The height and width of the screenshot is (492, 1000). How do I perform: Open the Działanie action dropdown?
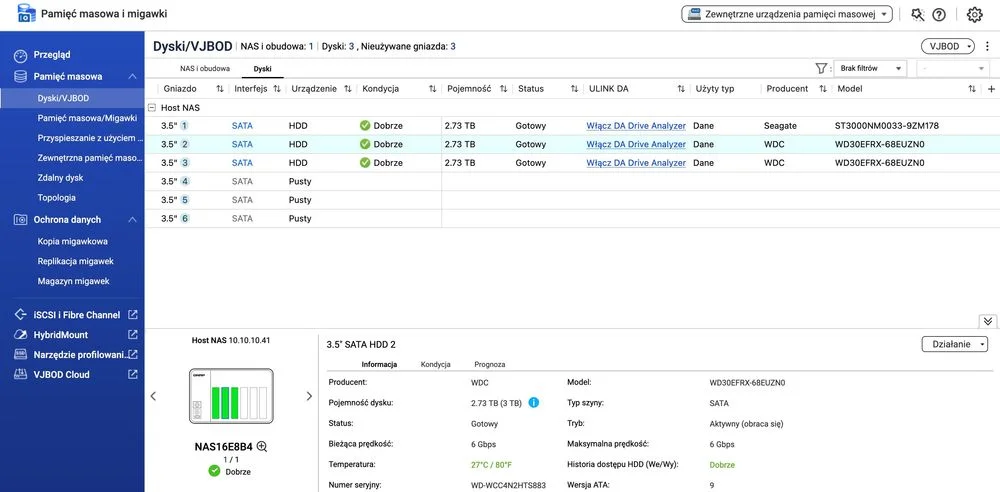pyautogui.click(x=954, y=344)
